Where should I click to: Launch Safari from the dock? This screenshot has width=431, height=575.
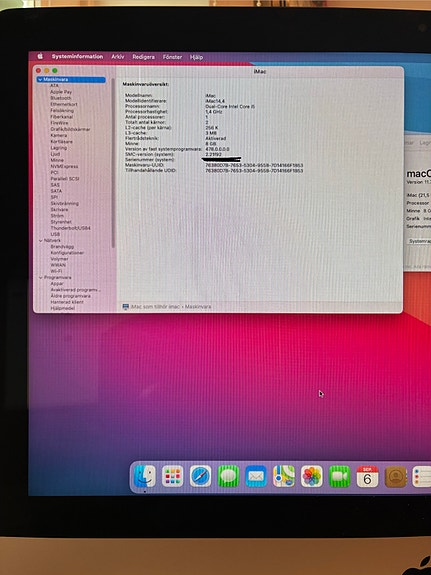(200, 476)
